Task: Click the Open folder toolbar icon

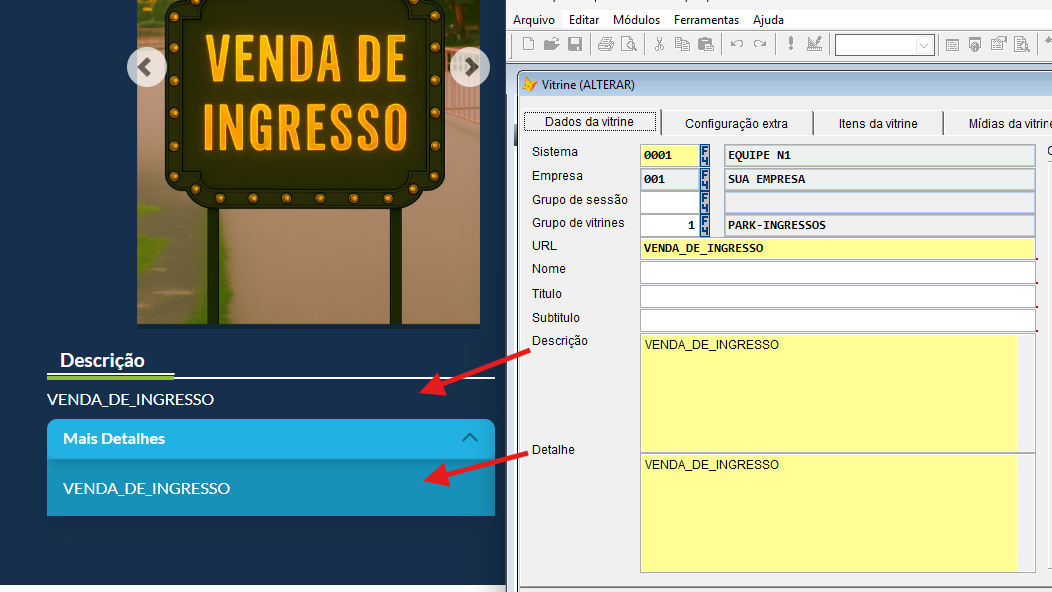Action: tap(551, 44)
